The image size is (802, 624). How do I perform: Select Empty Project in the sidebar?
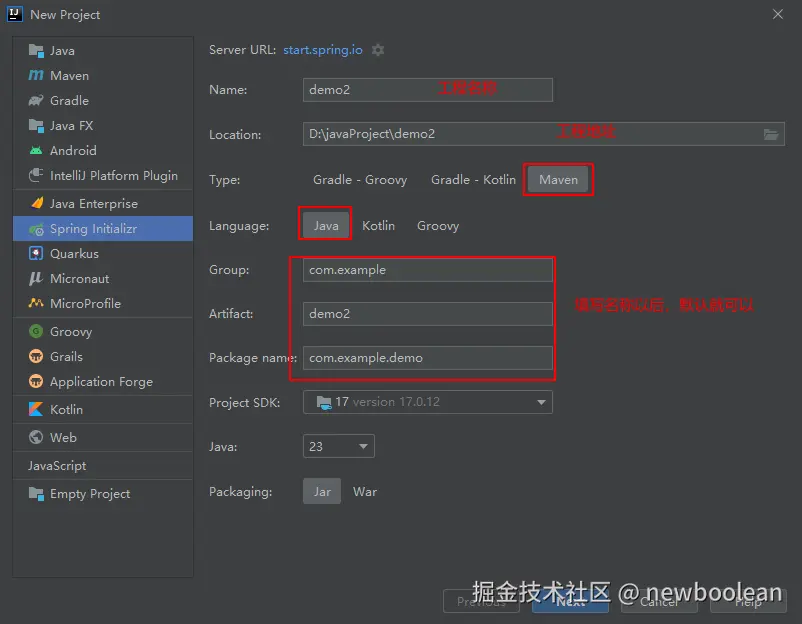[103, 494]
